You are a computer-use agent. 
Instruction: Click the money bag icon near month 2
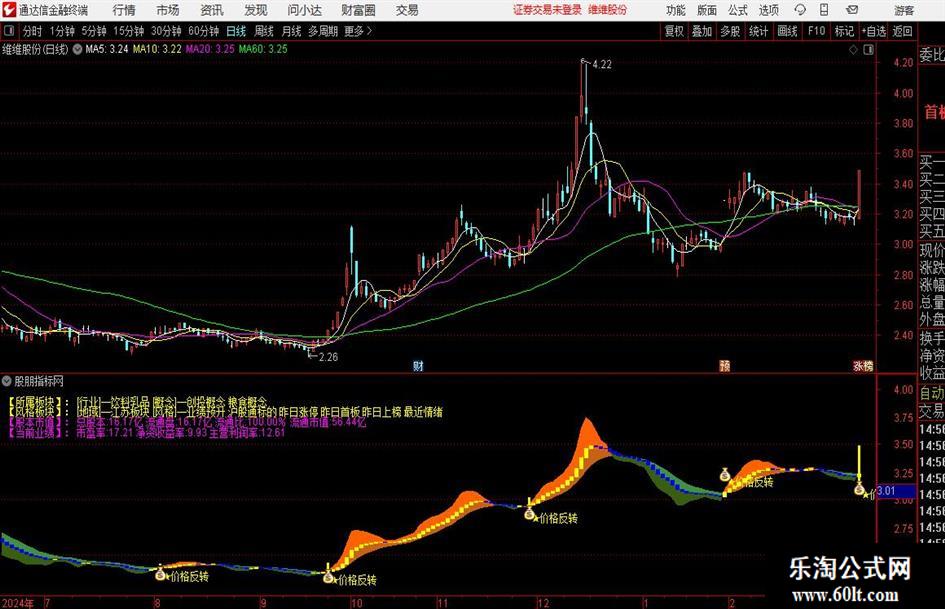point(725,475)
